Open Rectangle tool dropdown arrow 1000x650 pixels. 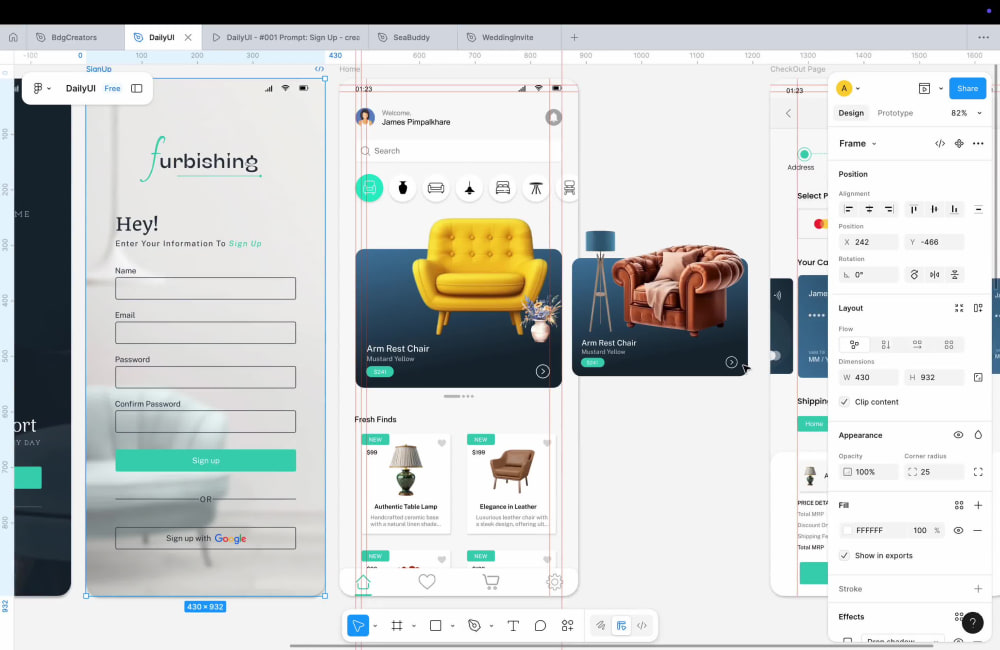tap(453, 626)
